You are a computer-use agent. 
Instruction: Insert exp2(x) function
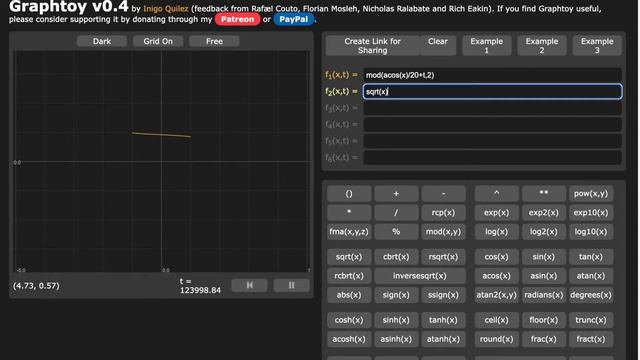pyautogui.click(x=544, y=213)
